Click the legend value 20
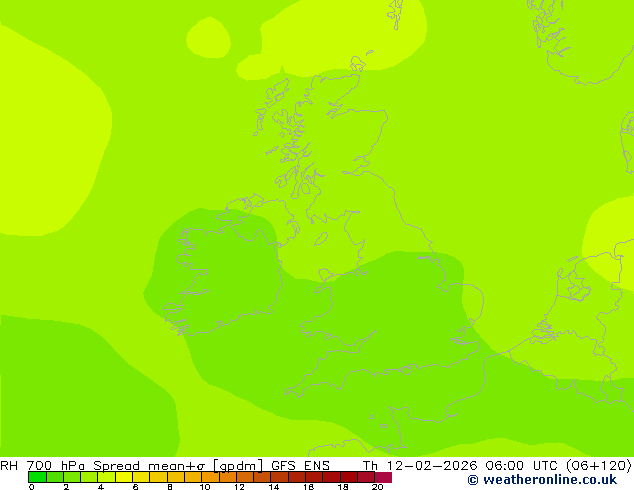The width and height of the screenshot is (634, 490). tap(378, 487)
